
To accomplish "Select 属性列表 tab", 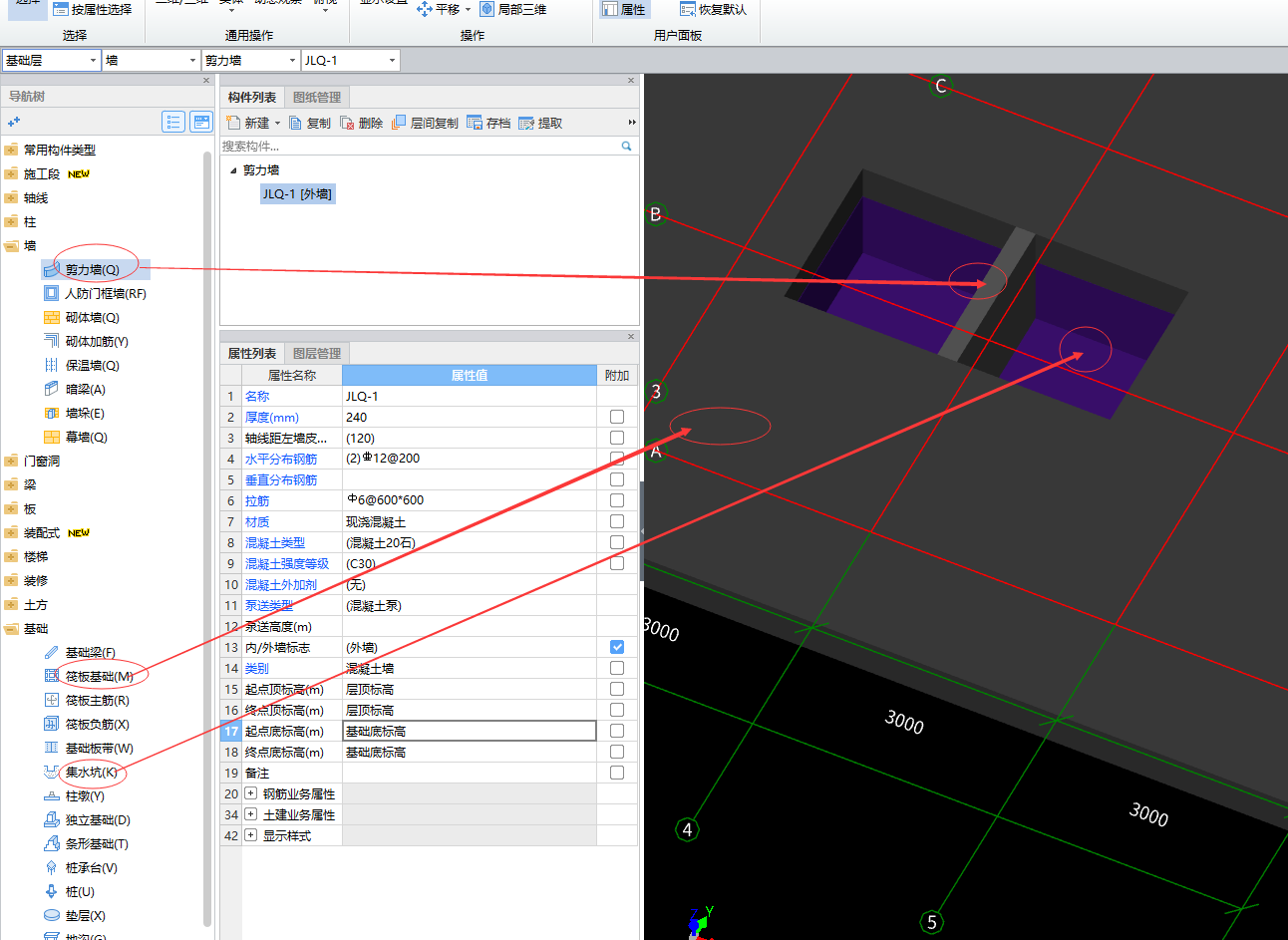I will (x=252, y=353).
